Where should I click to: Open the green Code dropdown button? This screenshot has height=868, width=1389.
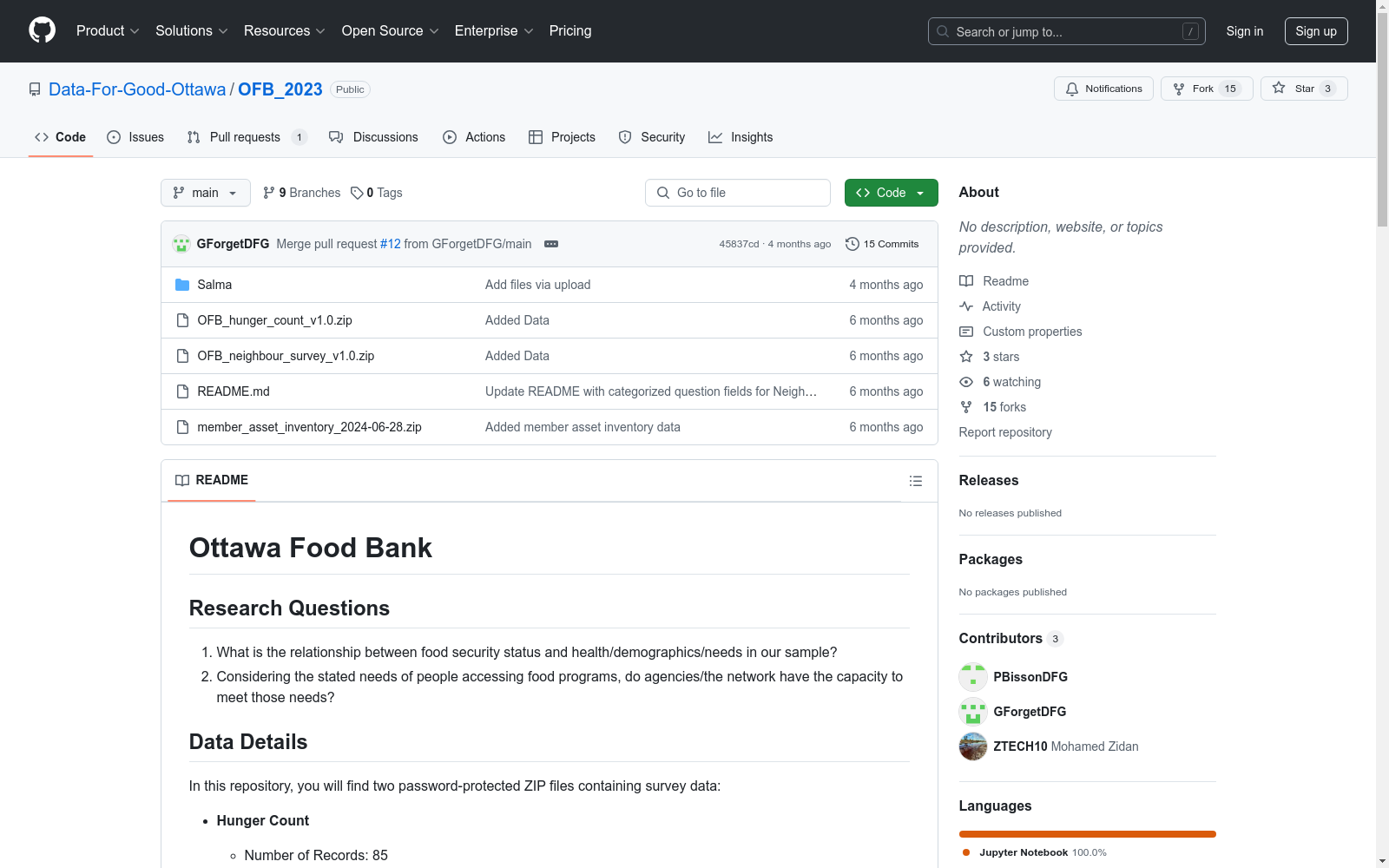point(892,193)
